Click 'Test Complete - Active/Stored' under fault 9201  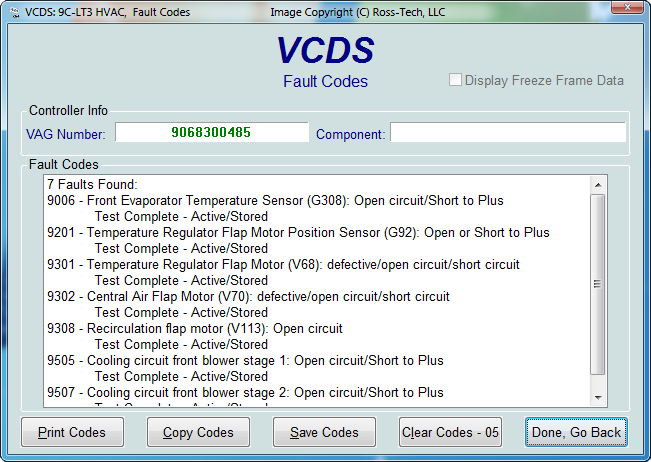181,248
